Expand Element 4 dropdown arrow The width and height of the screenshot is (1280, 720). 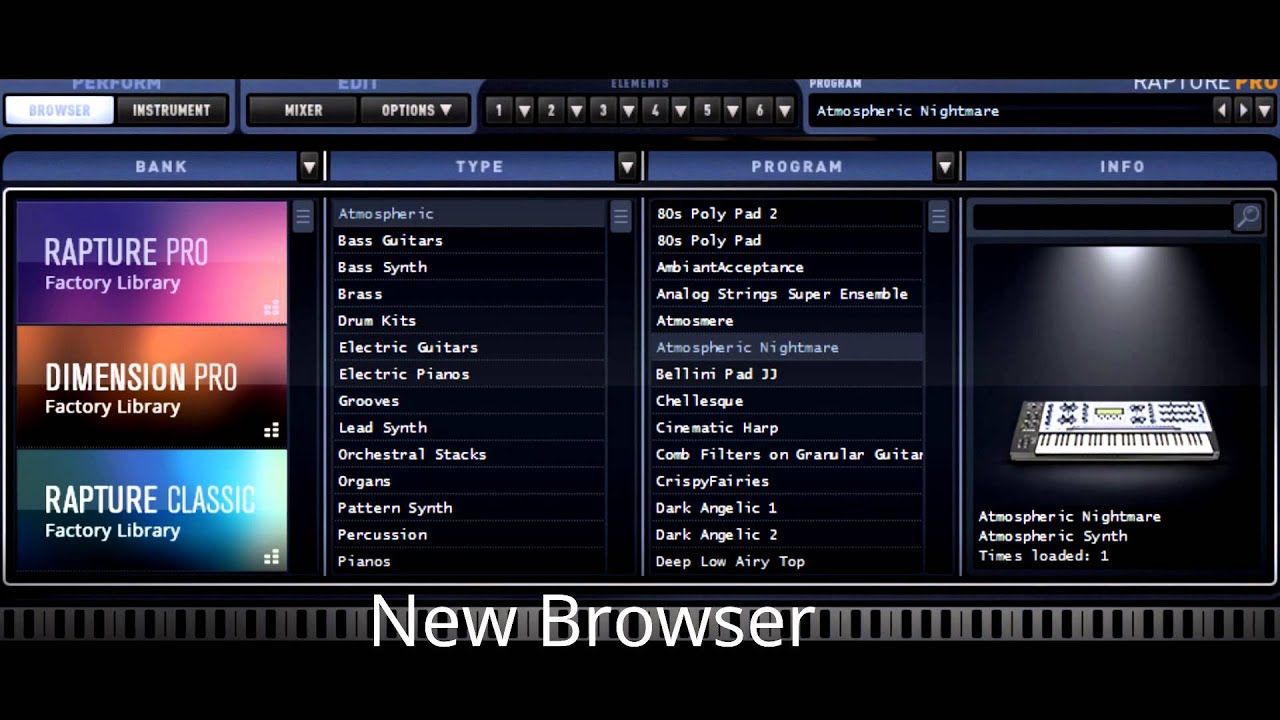(681, 111)
